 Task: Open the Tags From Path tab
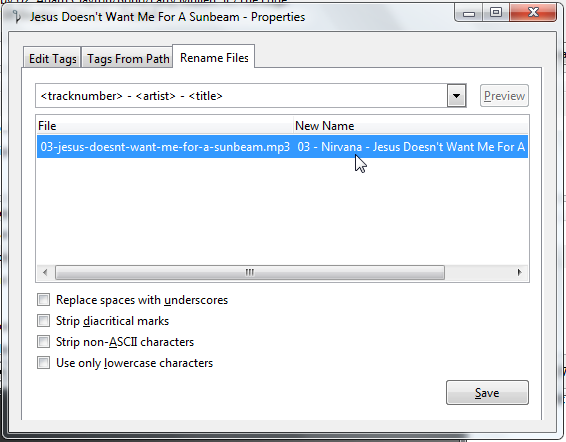pyautogui.click(x=128, y=58)
